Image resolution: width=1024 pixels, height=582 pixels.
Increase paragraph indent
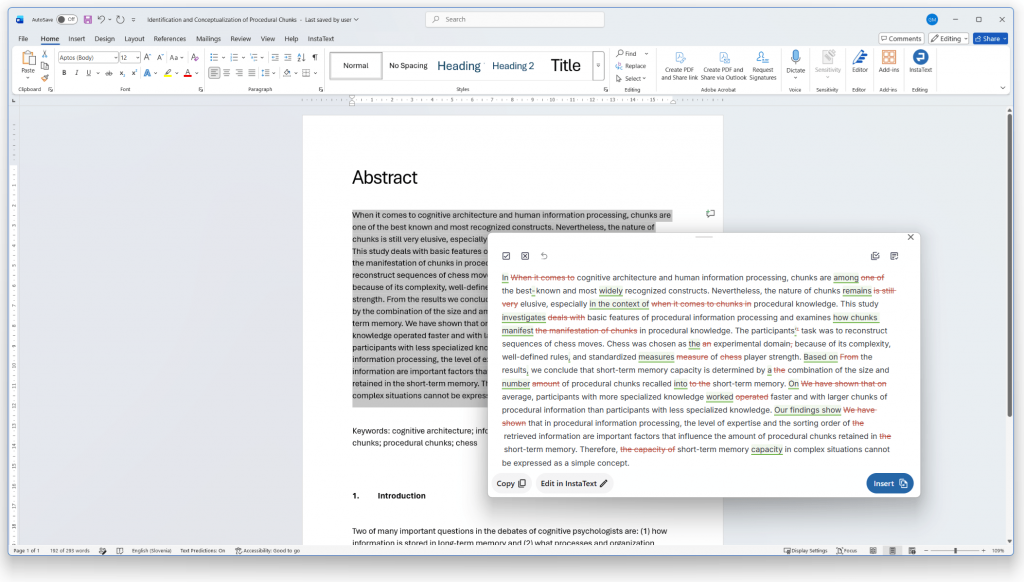287,57
